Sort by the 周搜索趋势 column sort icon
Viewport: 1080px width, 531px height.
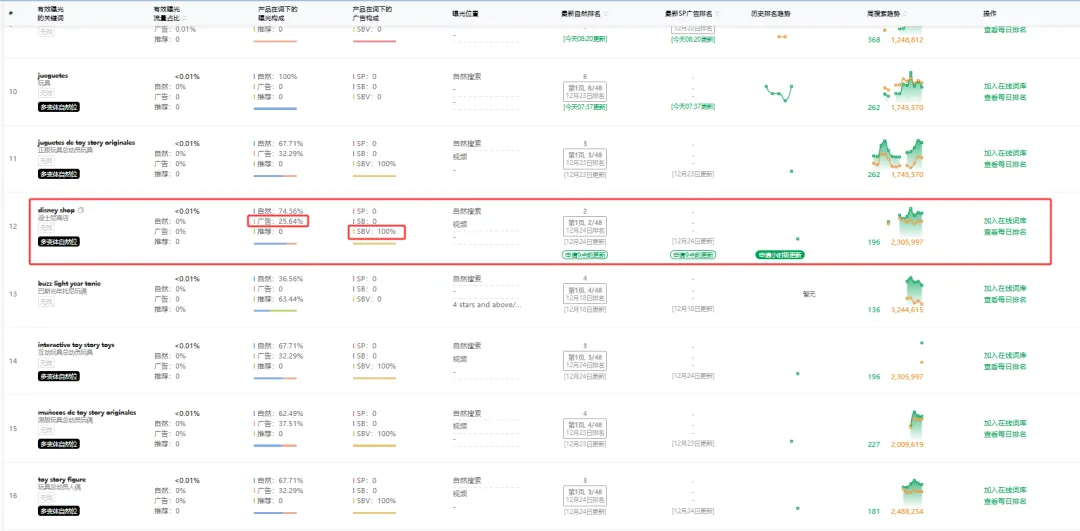pyautogui.click(x=904, y=14)
